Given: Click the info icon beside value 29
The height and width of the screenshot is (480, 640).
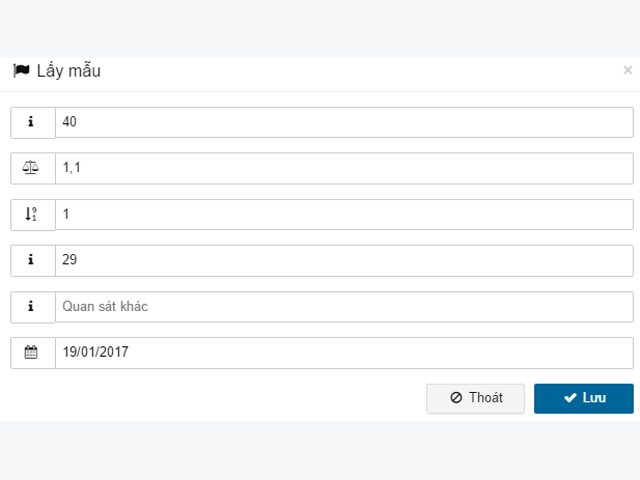Looking at the screenshot, I should tap(31, 260).
